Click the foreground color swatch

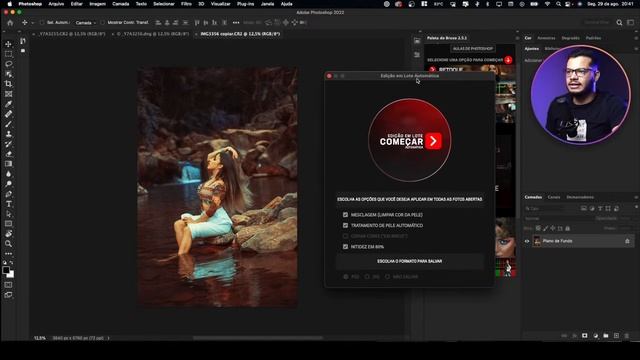click(x=6, y=270)
